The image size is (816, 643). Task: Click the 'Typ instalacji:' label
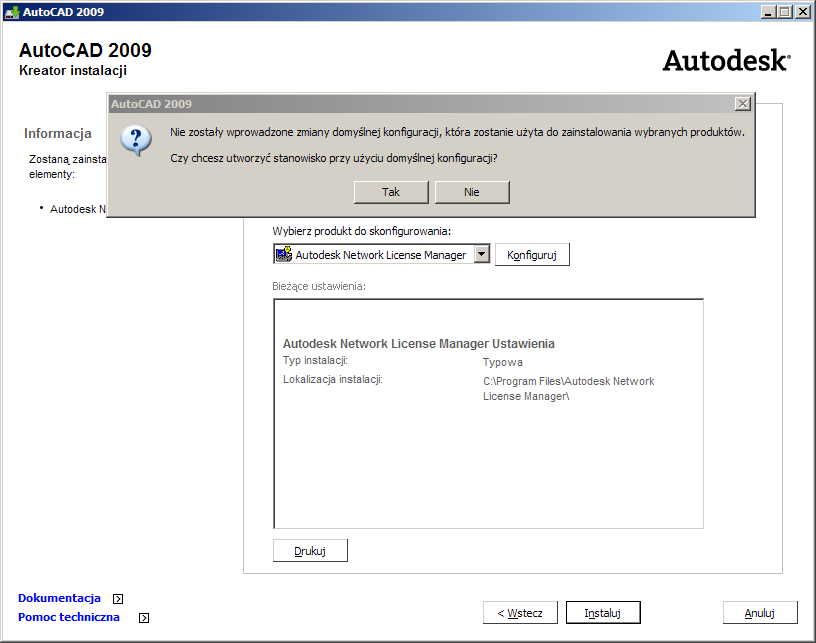click(315, 361)
